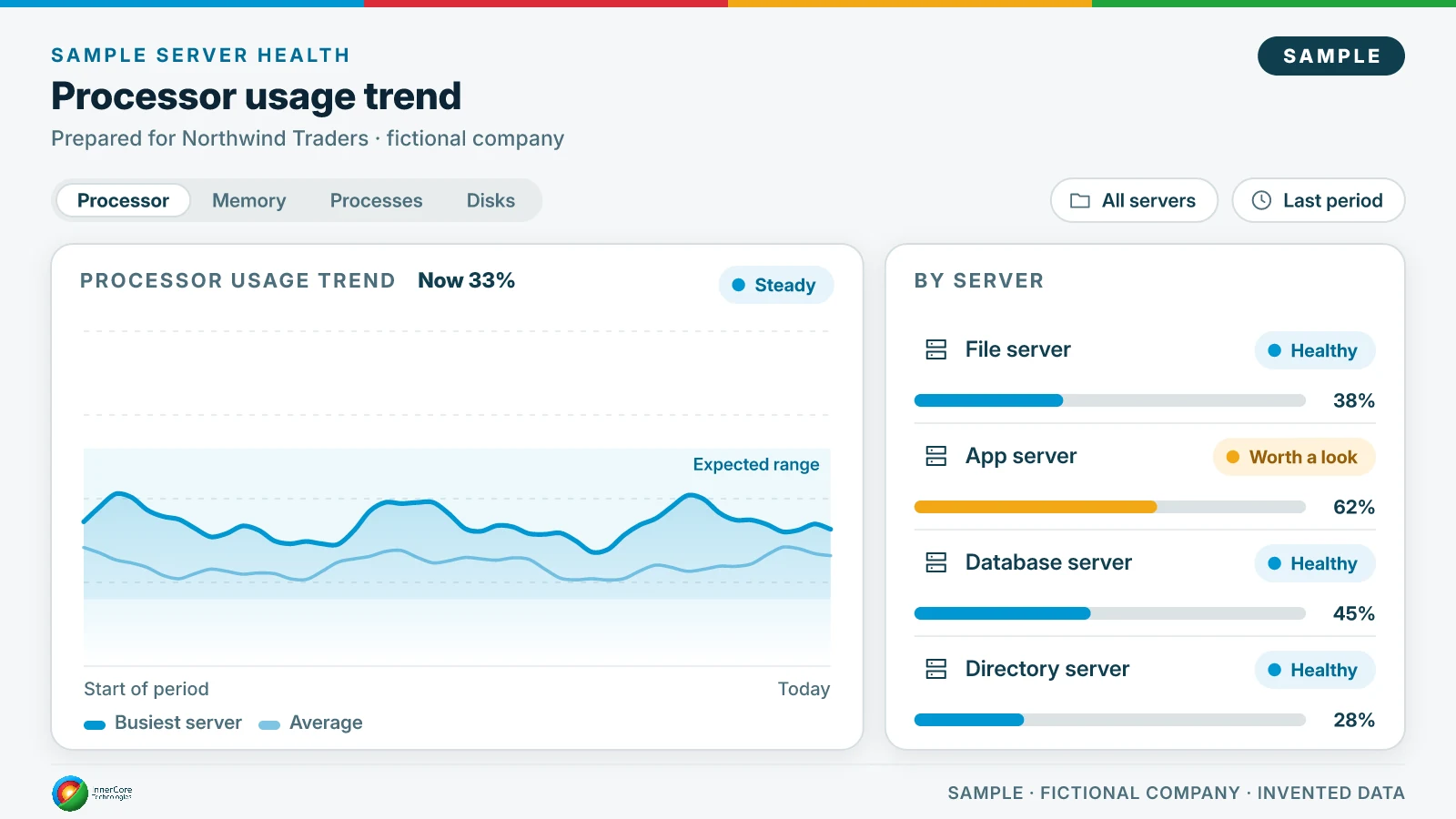Screen dimensions: 1456x819
Task: Click the InnerCore logo in the footer
Action: [x=92, y=794]
